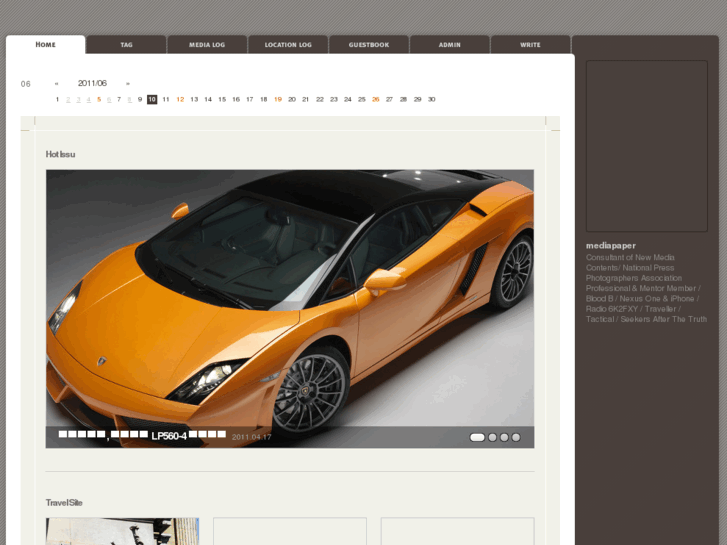
Task: Select the Home tab
Action: 46,45
